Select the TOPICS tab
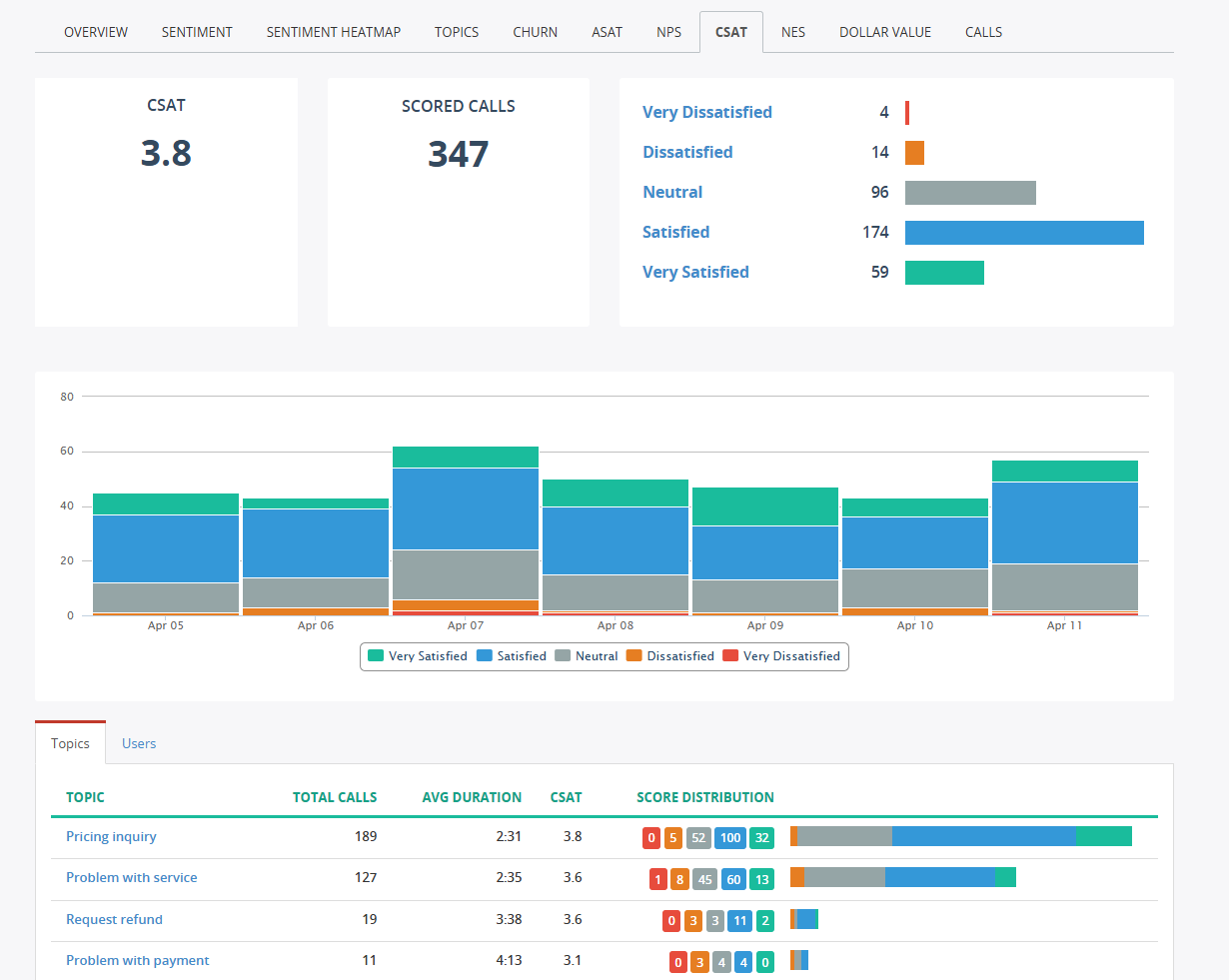Viewport: 1229px width, 980px height. pos(456,31)
